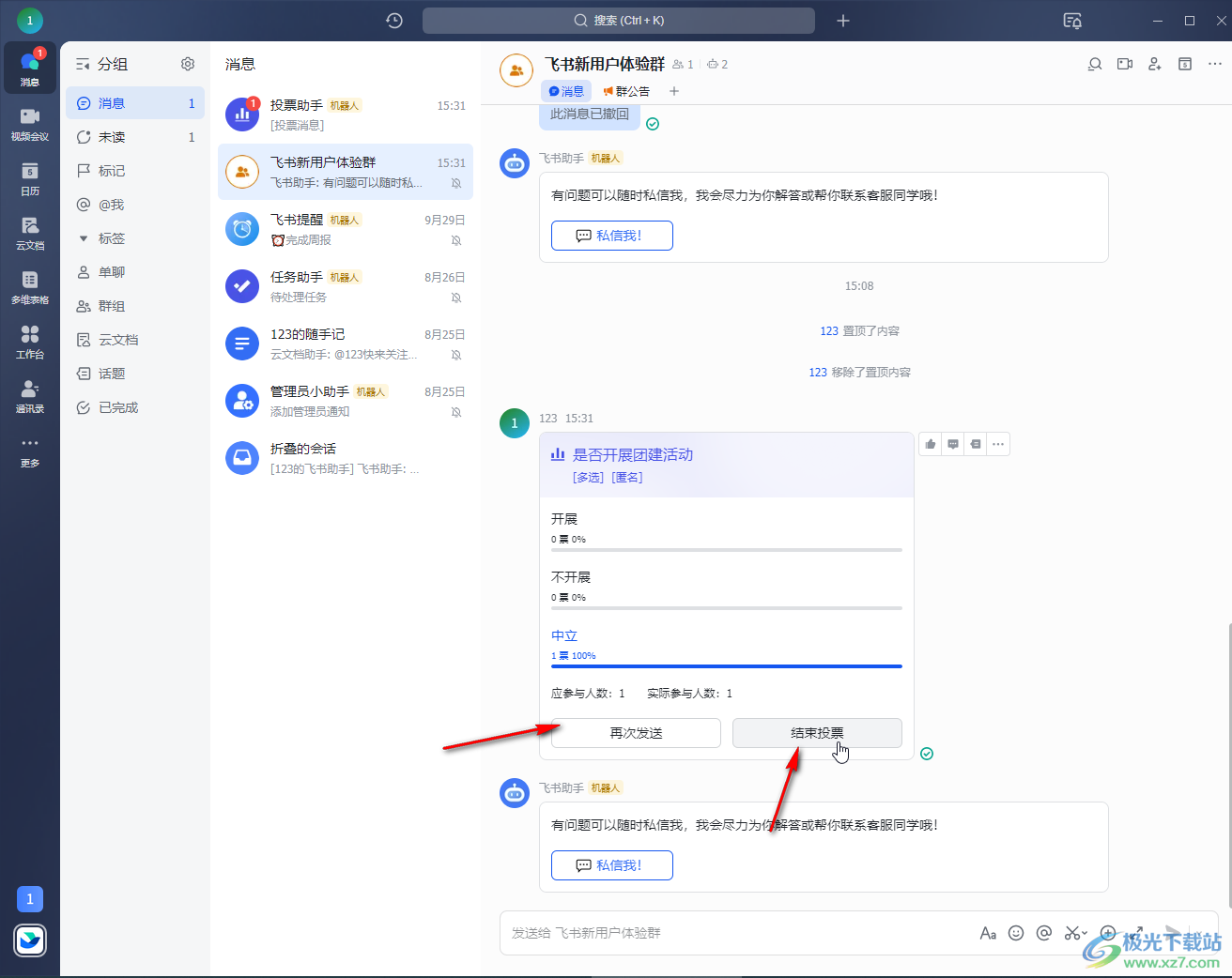Open the emoji picker in message box
This screenshot has height=978, width=1232.
coord(1016,933)
